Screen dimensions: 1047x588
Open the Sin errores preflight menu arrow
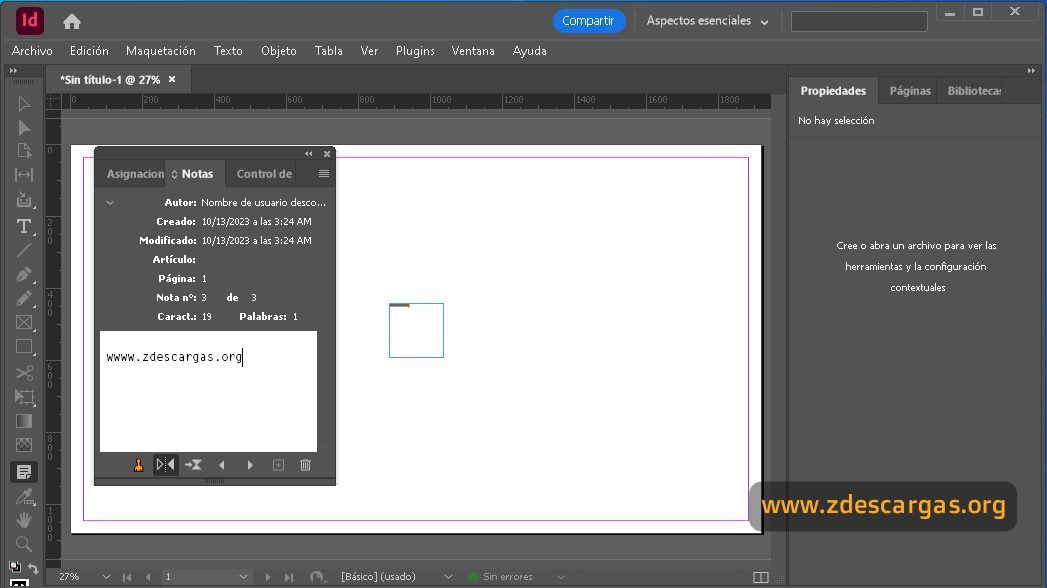[x=561, y=577]
